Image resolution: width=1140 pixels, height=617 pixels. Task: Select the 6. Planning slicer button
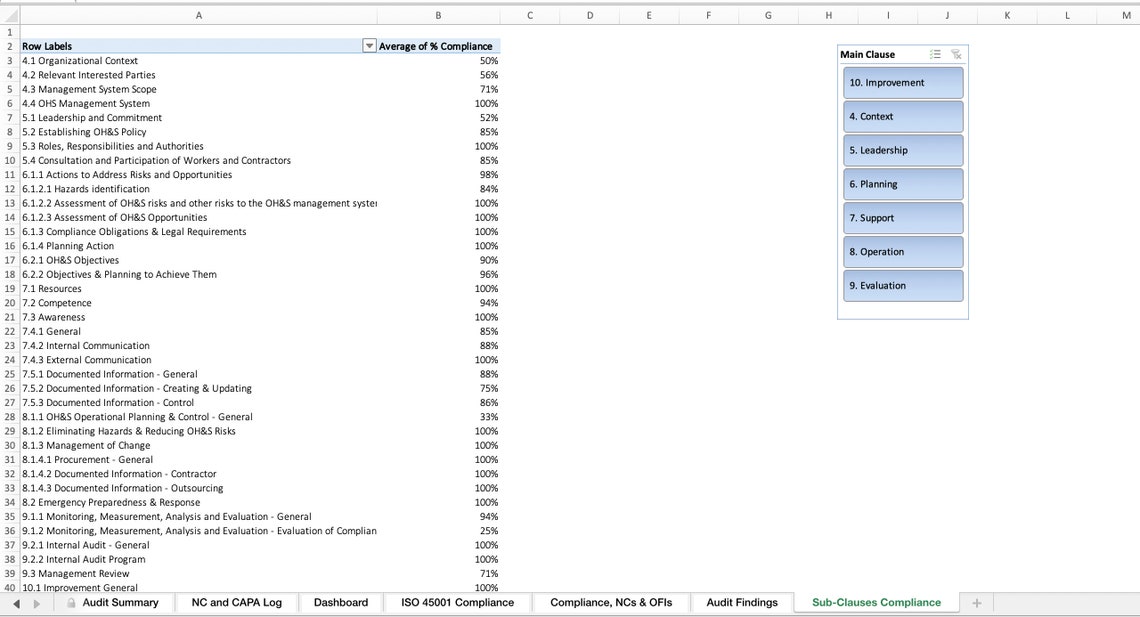[x=900, y=184]
